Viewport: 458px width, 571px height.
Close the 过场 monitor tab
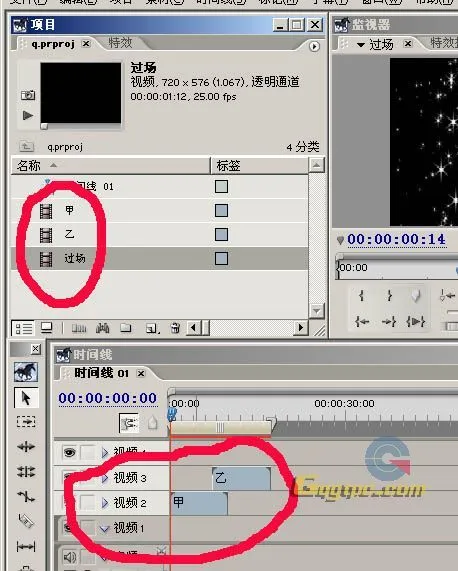tap(408, 44)
